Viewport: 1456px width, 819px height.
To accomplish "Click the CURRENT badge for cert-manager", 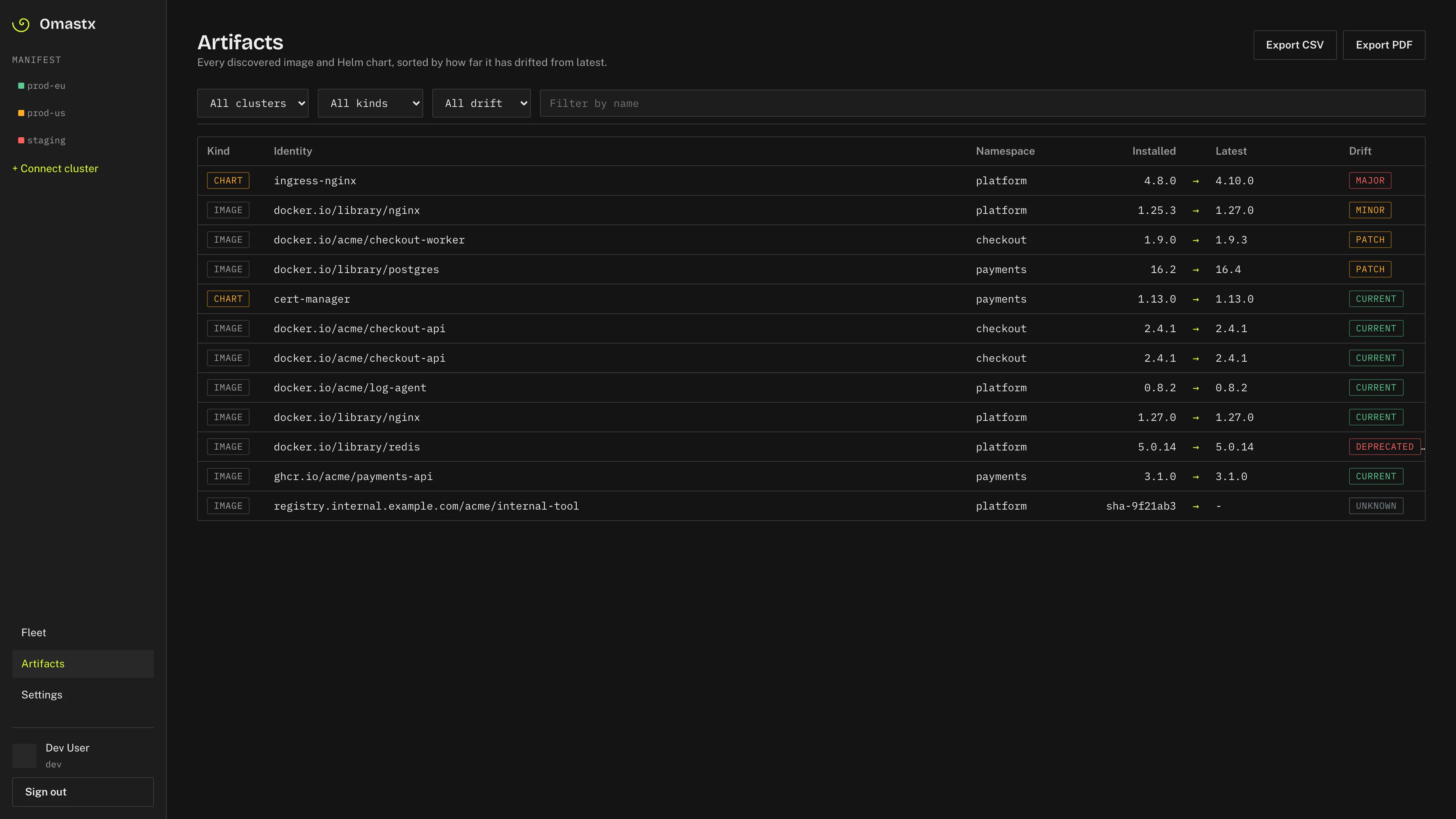I will click(1376, 299).
